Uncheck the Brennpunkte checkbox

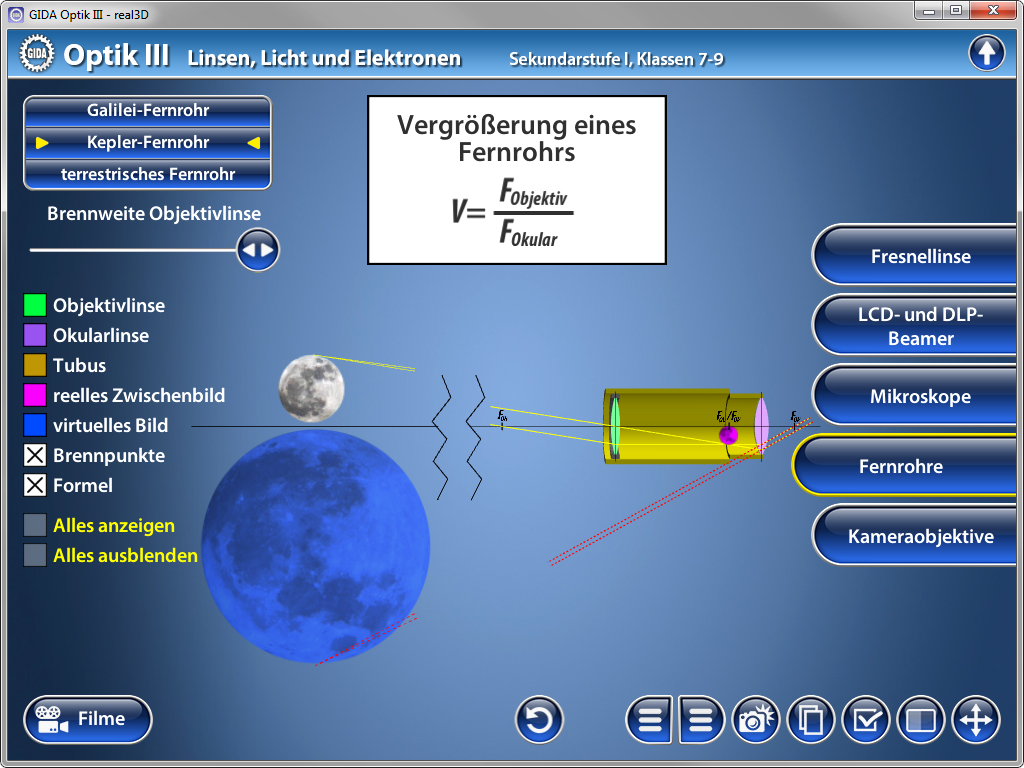point(35,456)
